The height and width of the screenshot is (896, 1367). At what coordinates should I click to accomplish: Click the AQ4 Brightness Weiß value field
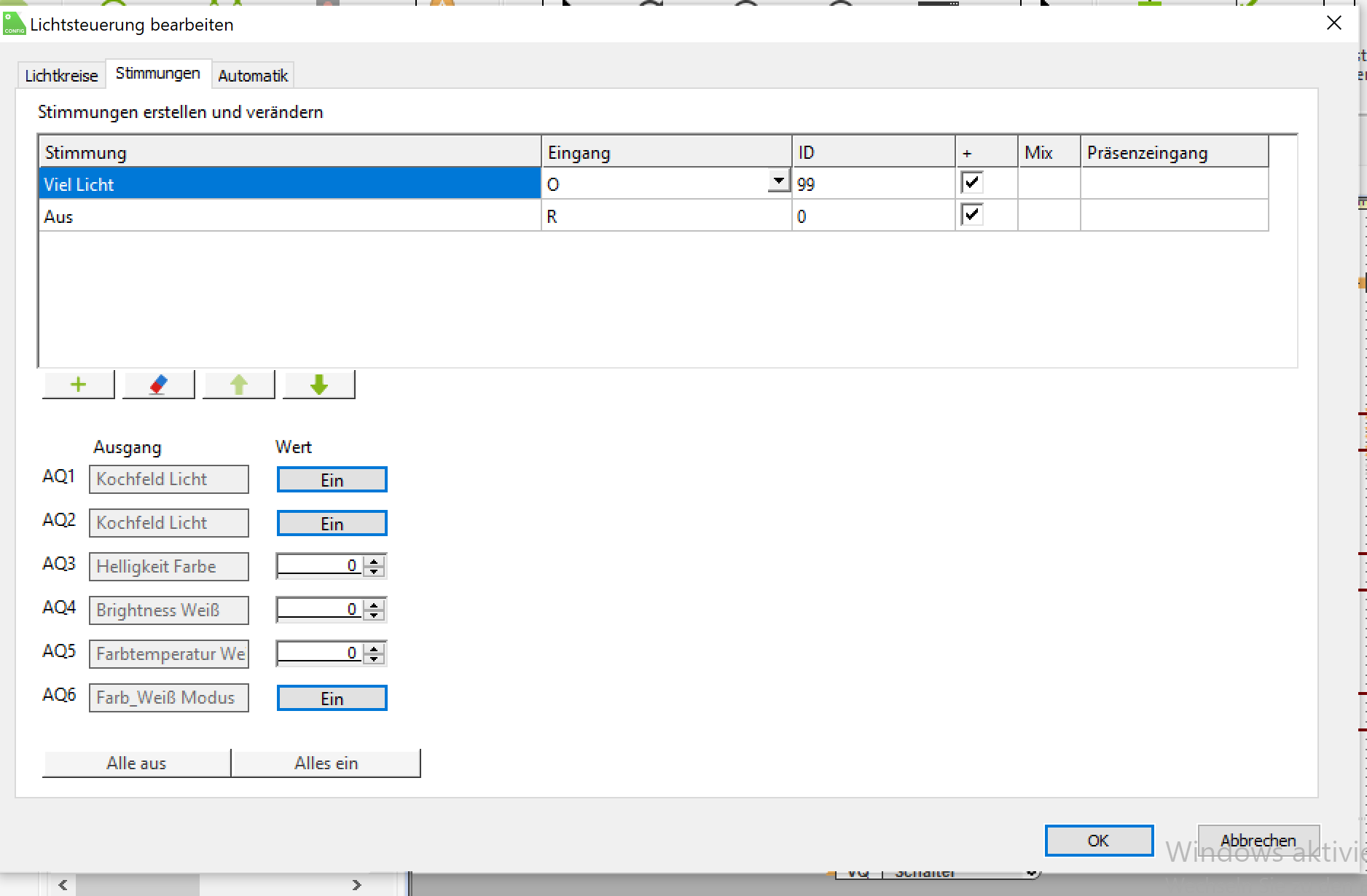(319, 610)
